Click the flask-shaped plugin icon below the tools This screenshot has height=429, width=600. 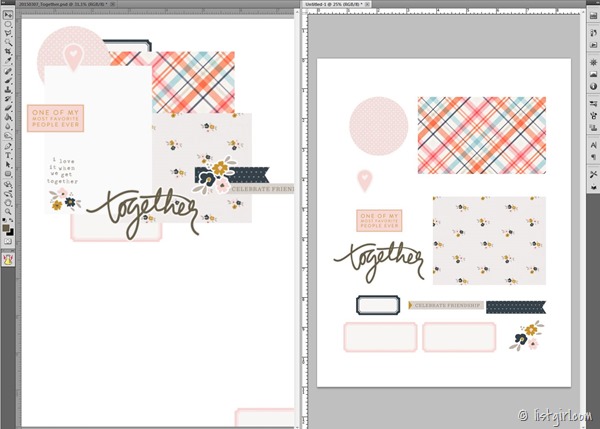coord(8,259)
